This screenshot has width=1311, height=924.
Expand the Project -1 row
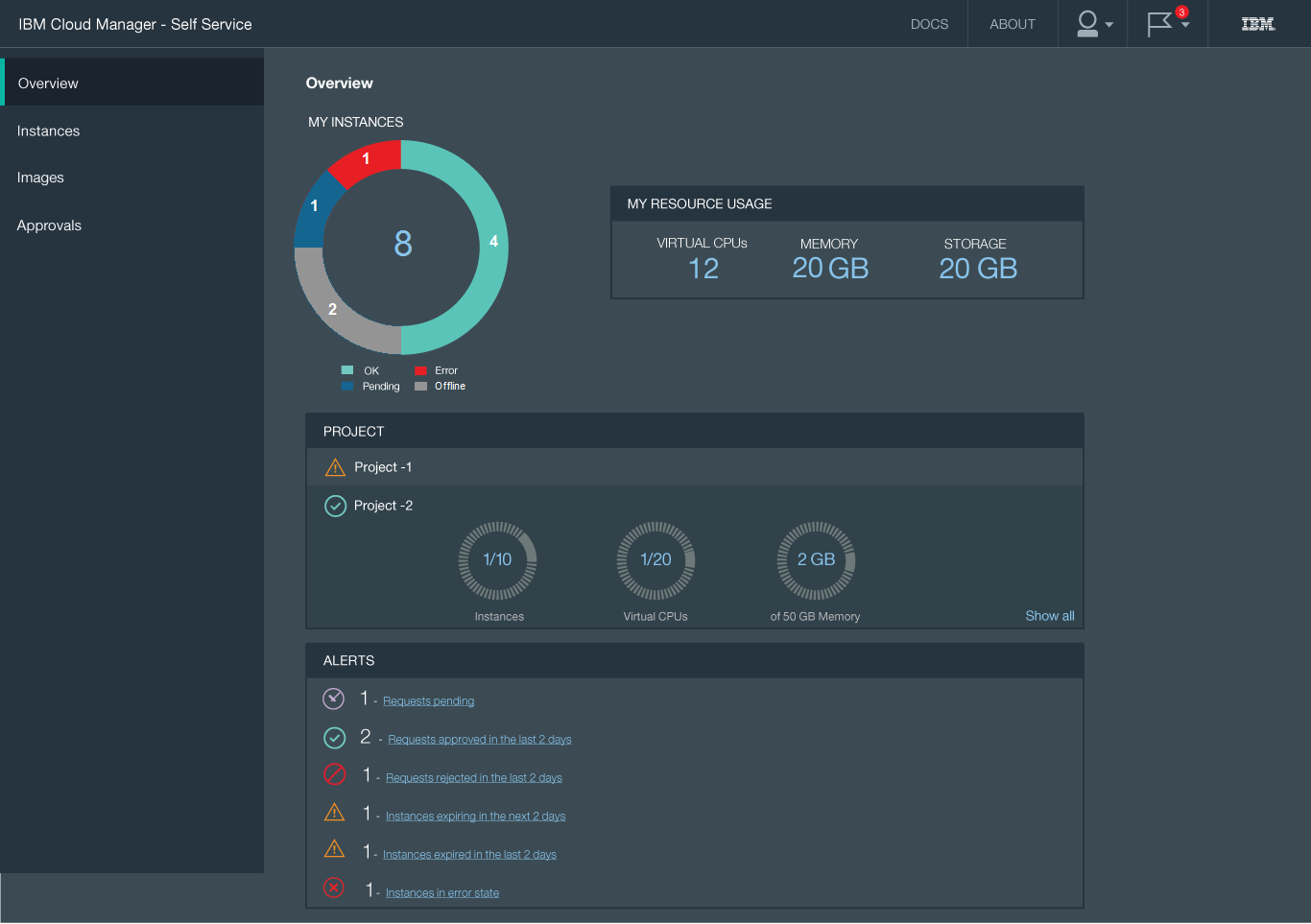point(383,467)
